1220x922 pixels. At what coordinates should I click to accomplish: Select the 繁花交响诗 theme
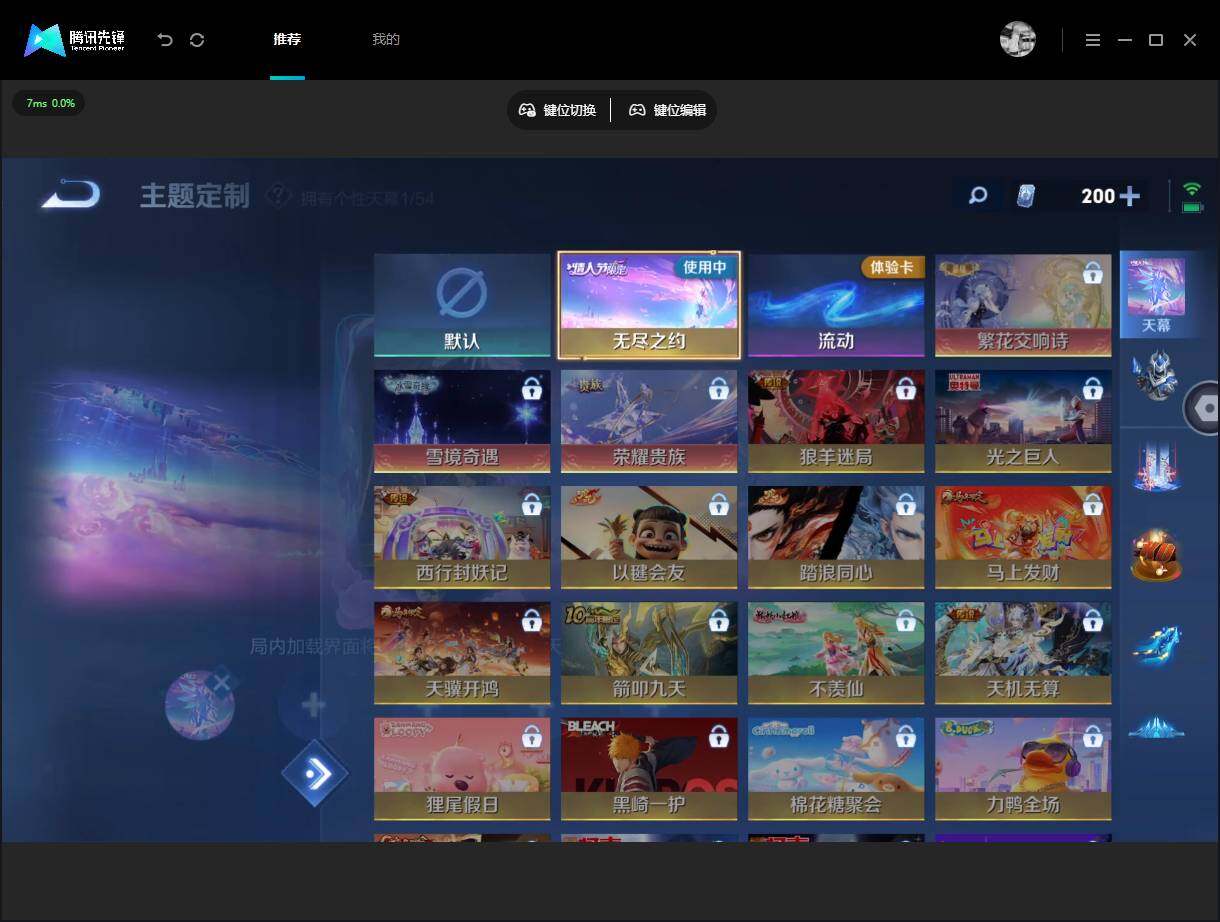point(1023,305)
